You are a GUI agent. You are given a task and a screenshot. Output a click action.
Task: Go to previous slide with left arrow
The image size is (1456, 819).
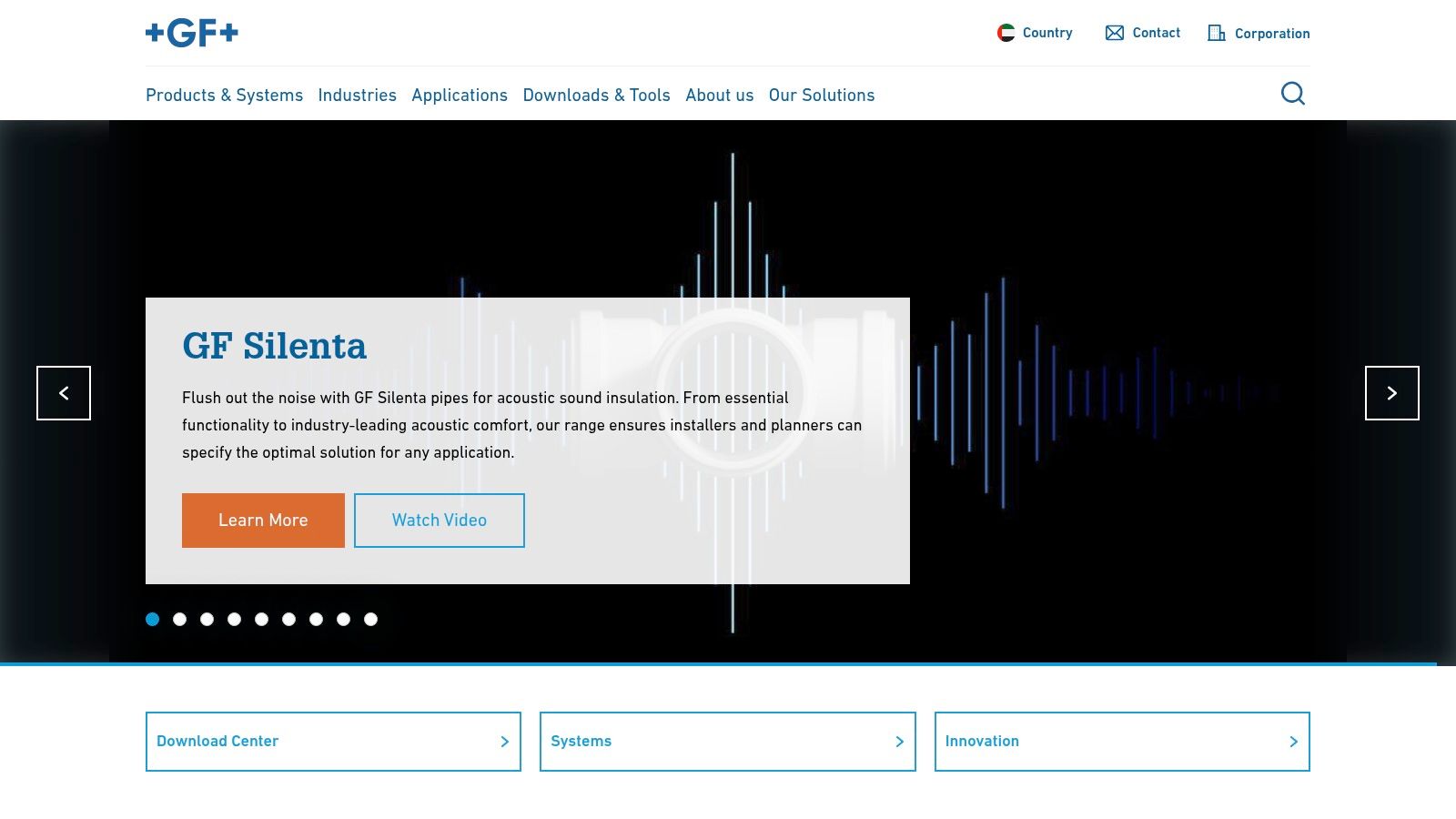(64, 393)
